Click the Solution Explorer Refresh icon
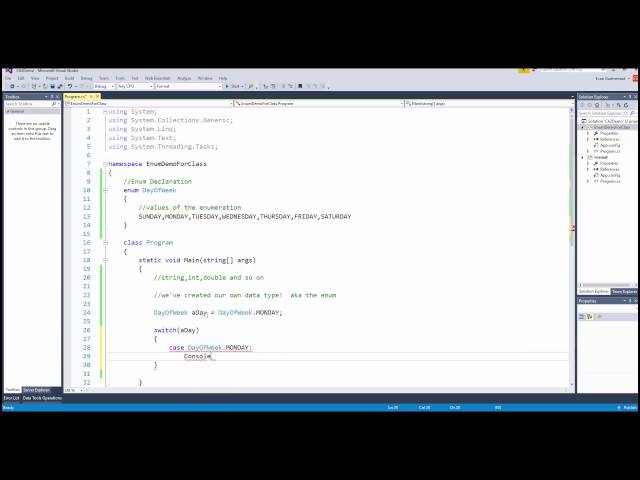The height and width of the screenshot is (480, 640). point(626,105)
